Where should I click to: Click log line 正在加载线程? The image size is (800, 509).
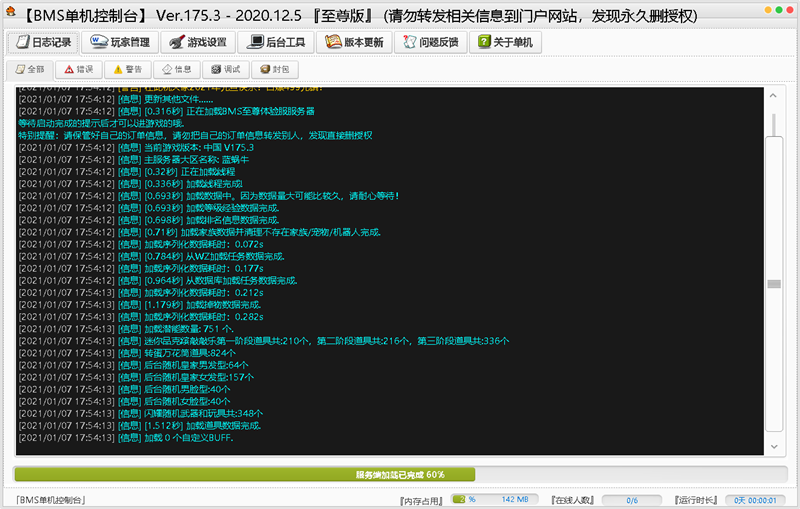pos(127,172)
